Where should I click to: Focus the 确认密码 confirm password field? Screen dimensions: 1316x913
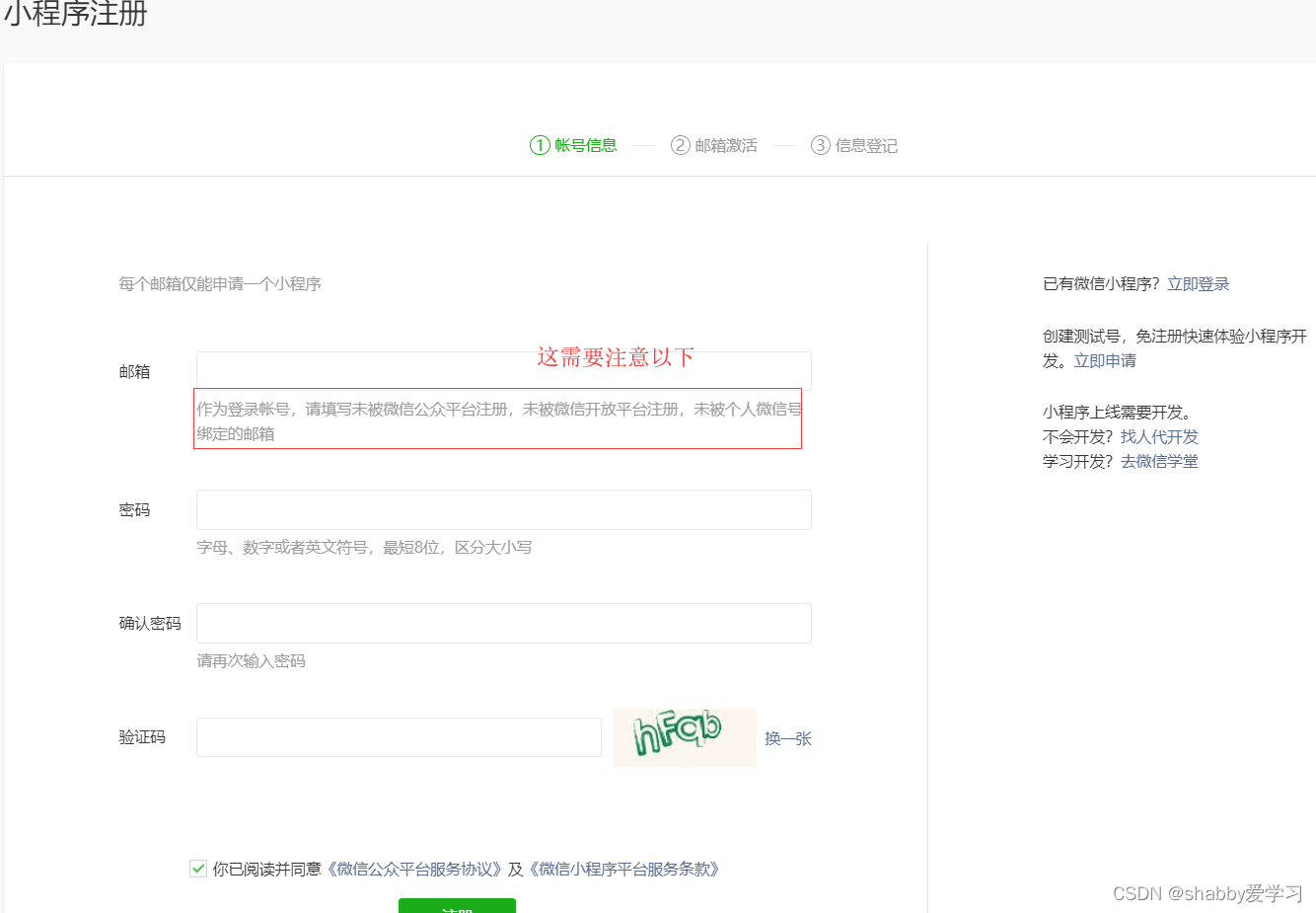(503, 623)
